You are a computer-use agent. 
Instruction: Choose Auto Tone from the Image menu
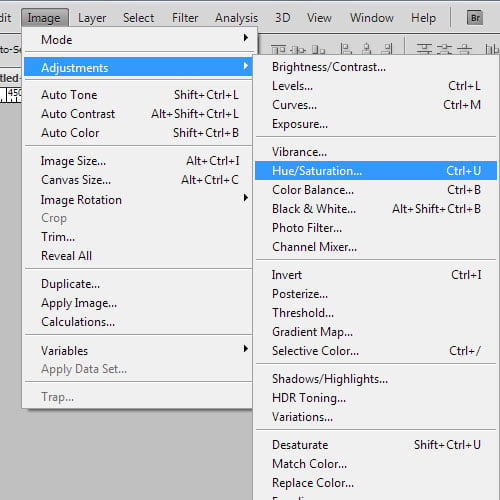point(138,95)
